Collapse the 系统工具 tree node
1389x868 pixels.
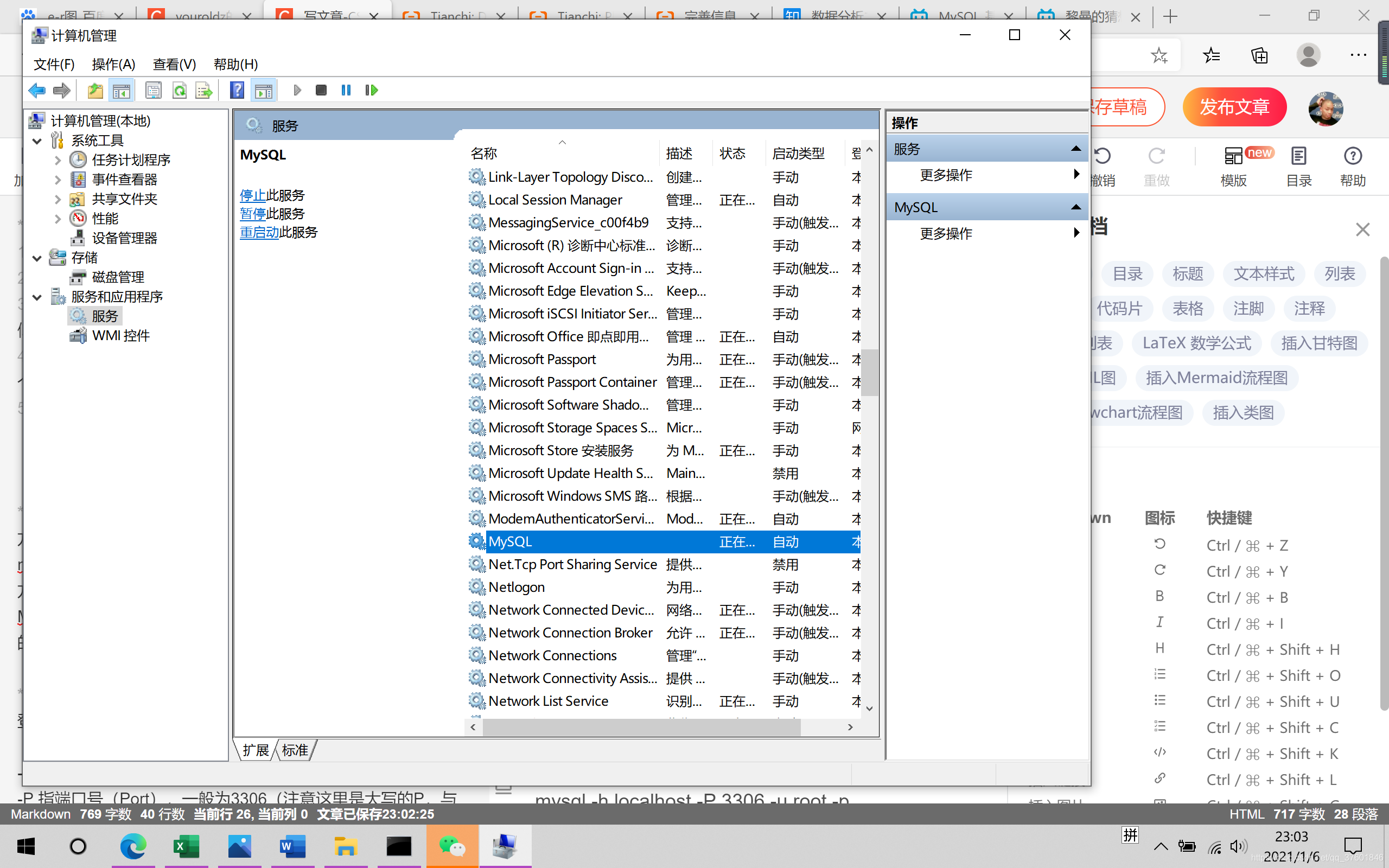pos(37,141)
